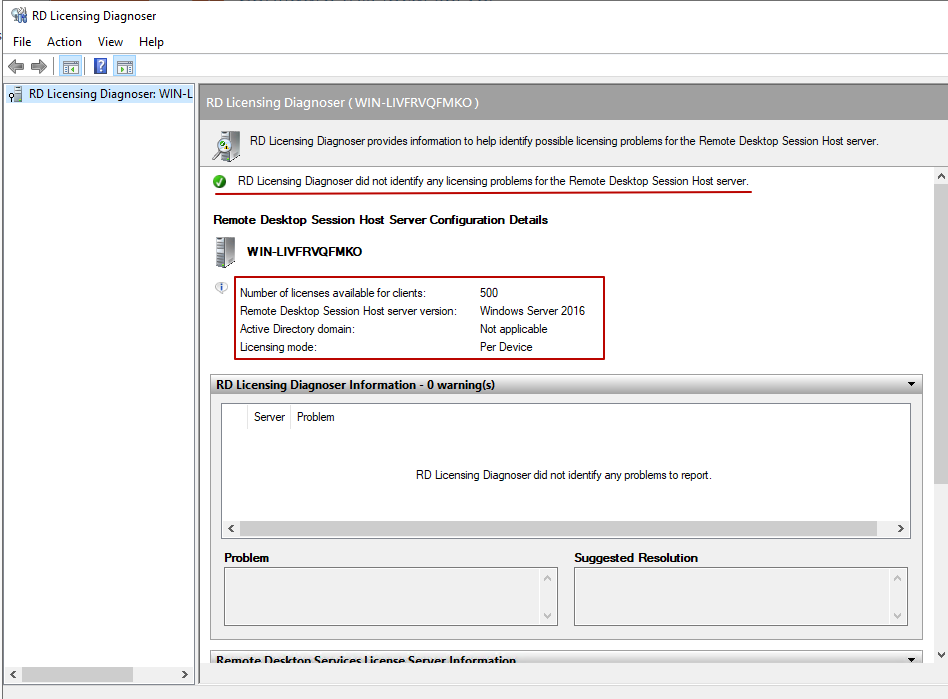Image resolution: width=948 pixels, height=699 pixels.
Task: Click the Problem column header
Action: (316, 417)
